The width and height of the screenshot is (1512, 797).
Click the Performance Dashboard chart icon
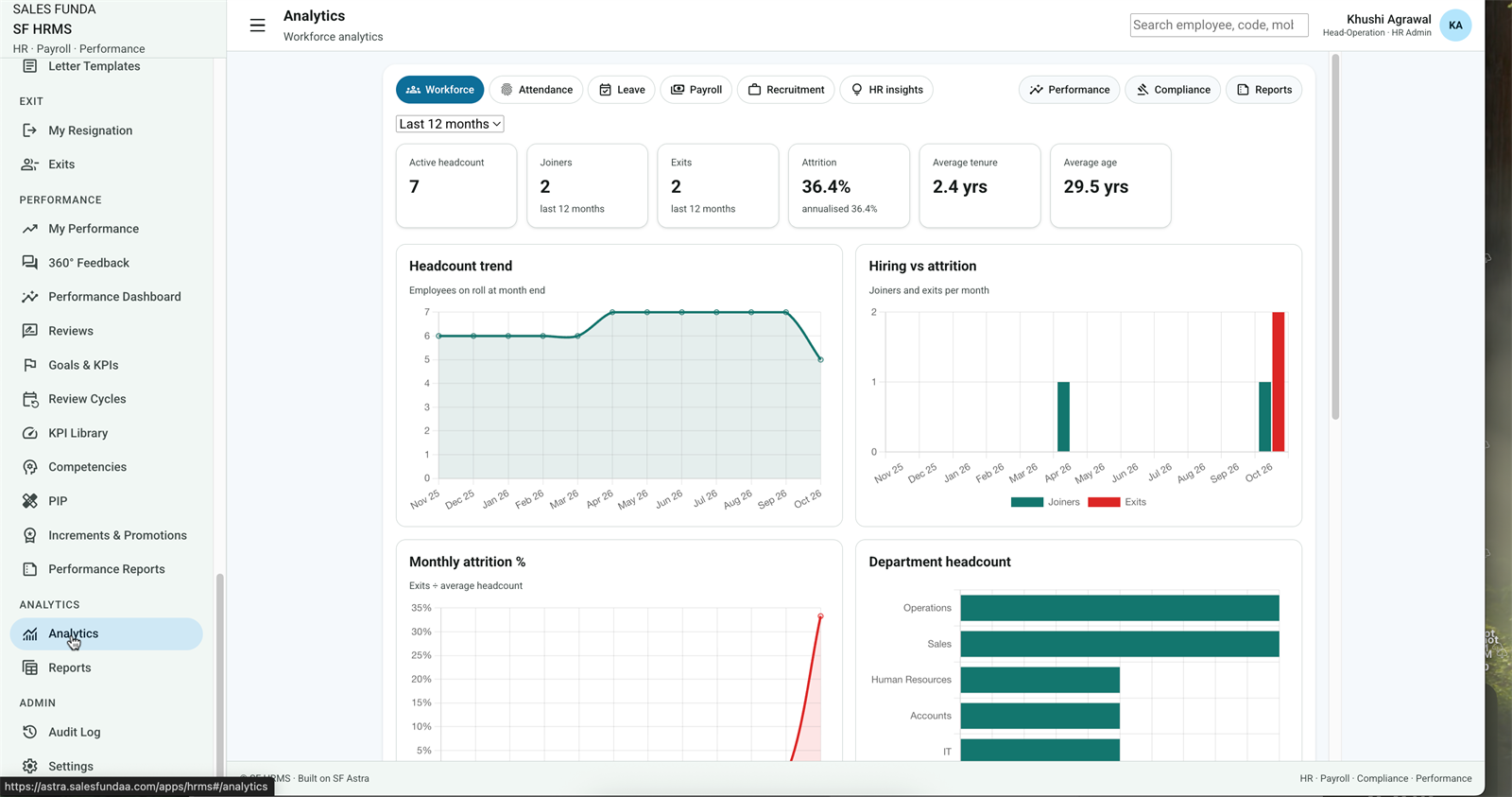tap(30, 297)
